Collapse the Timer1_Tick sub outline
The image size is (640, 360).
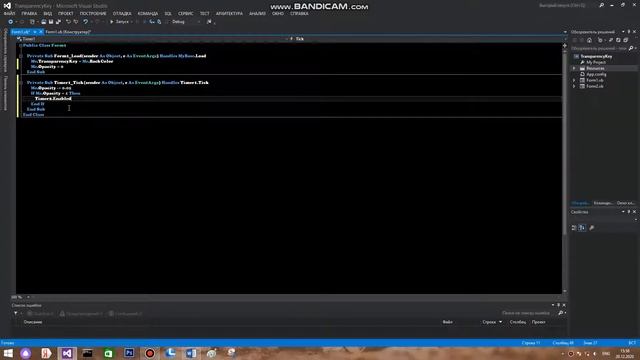click(20, 82)
